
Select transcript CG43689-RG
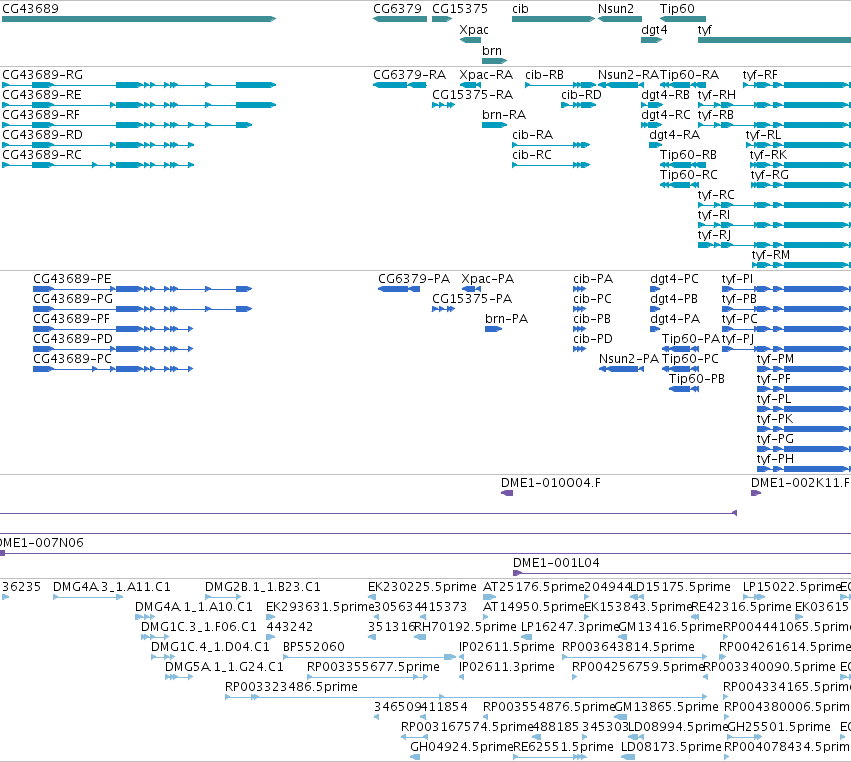139,85
